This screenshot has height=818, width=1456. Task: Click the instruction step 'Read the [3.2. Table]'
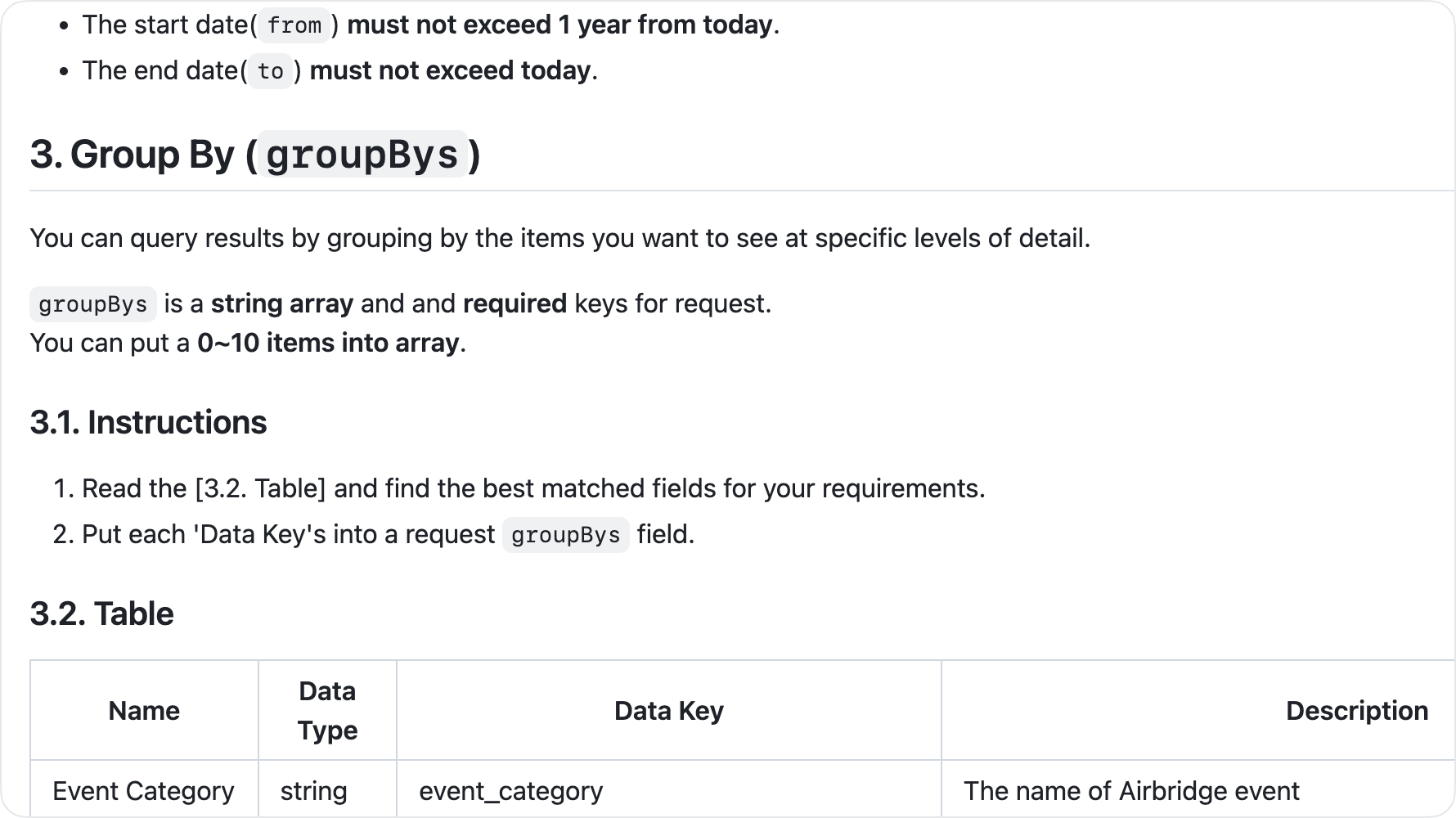(533, 488)
